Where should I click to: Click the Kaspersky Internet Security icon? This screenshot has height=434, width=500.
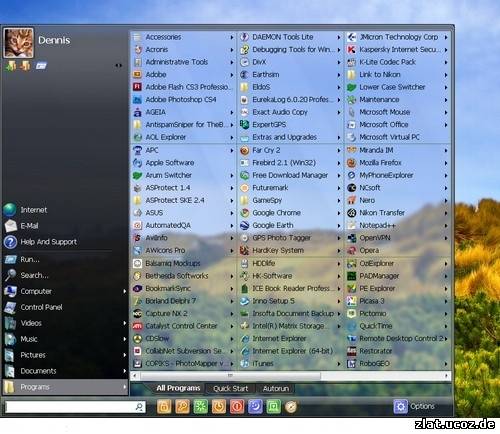point(352,49)
